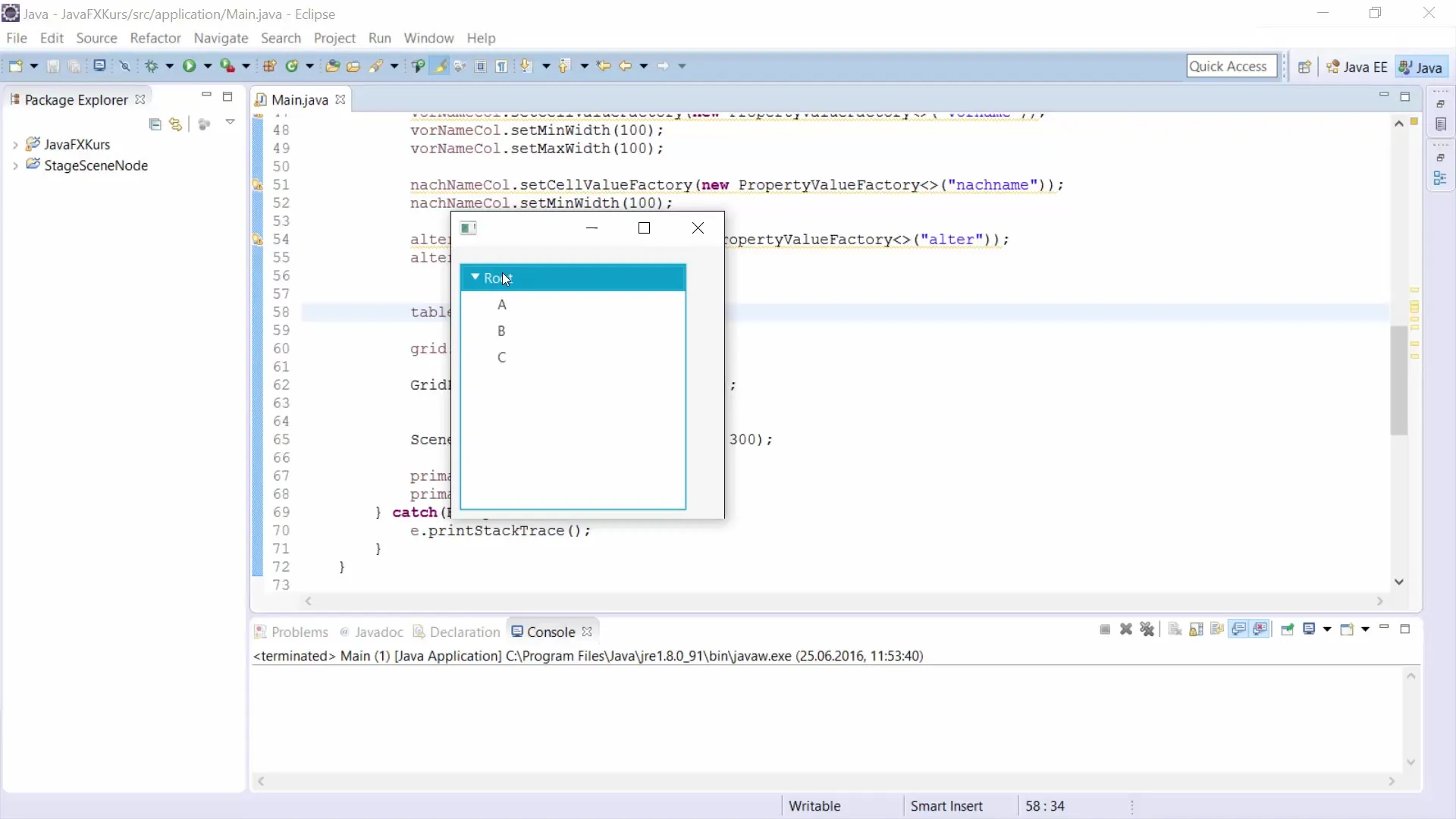Screen dimensions: 1456x819
Task: Click the Back navigation arrow icon
Action: tap(626, 66)
